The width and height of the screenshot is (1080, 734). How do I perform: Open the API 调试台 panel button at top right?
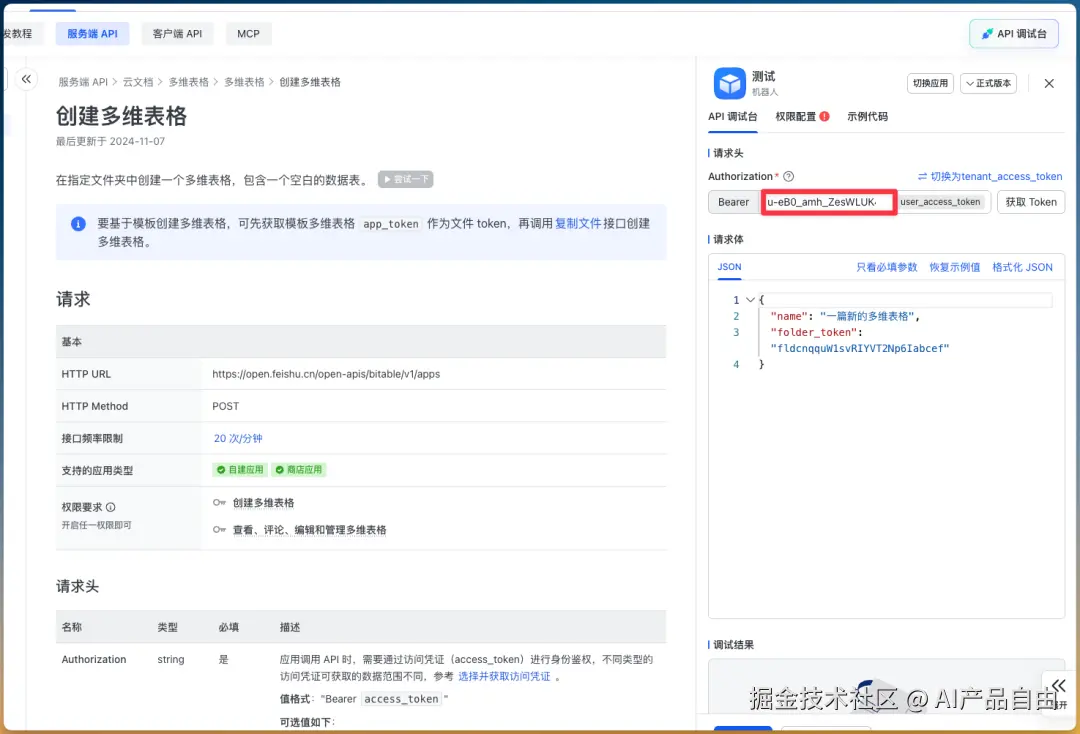pos(1014,33)
